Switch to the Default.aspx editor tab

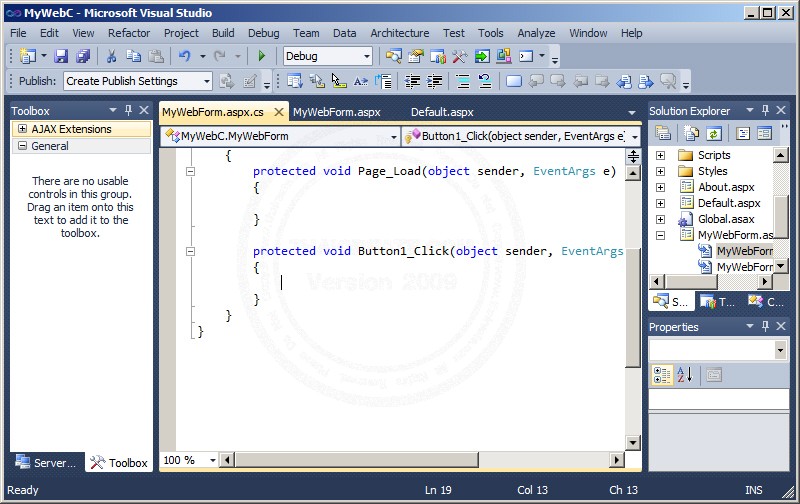442,112
